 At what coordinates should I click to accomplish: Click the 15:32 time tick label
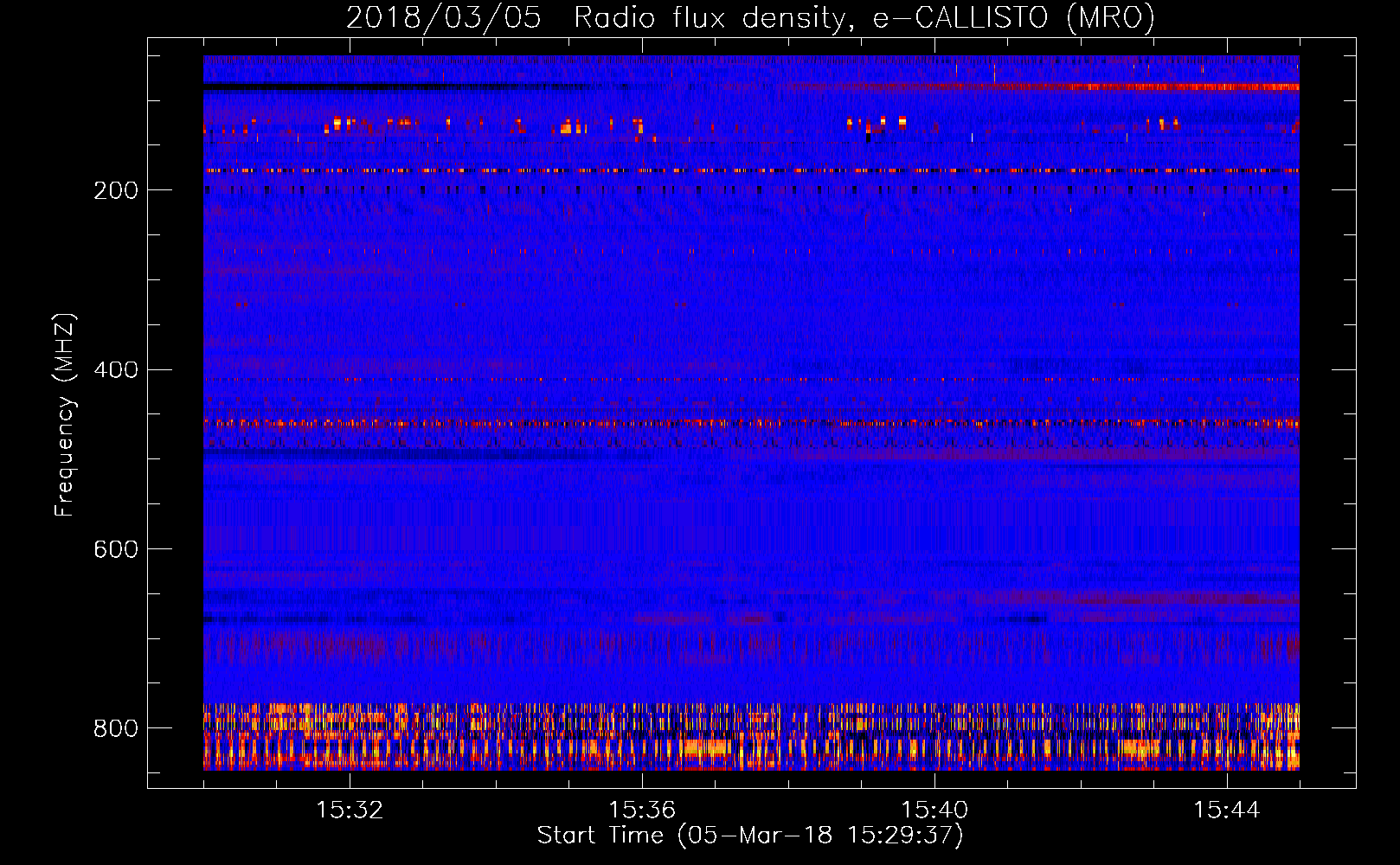coord(350,811)
